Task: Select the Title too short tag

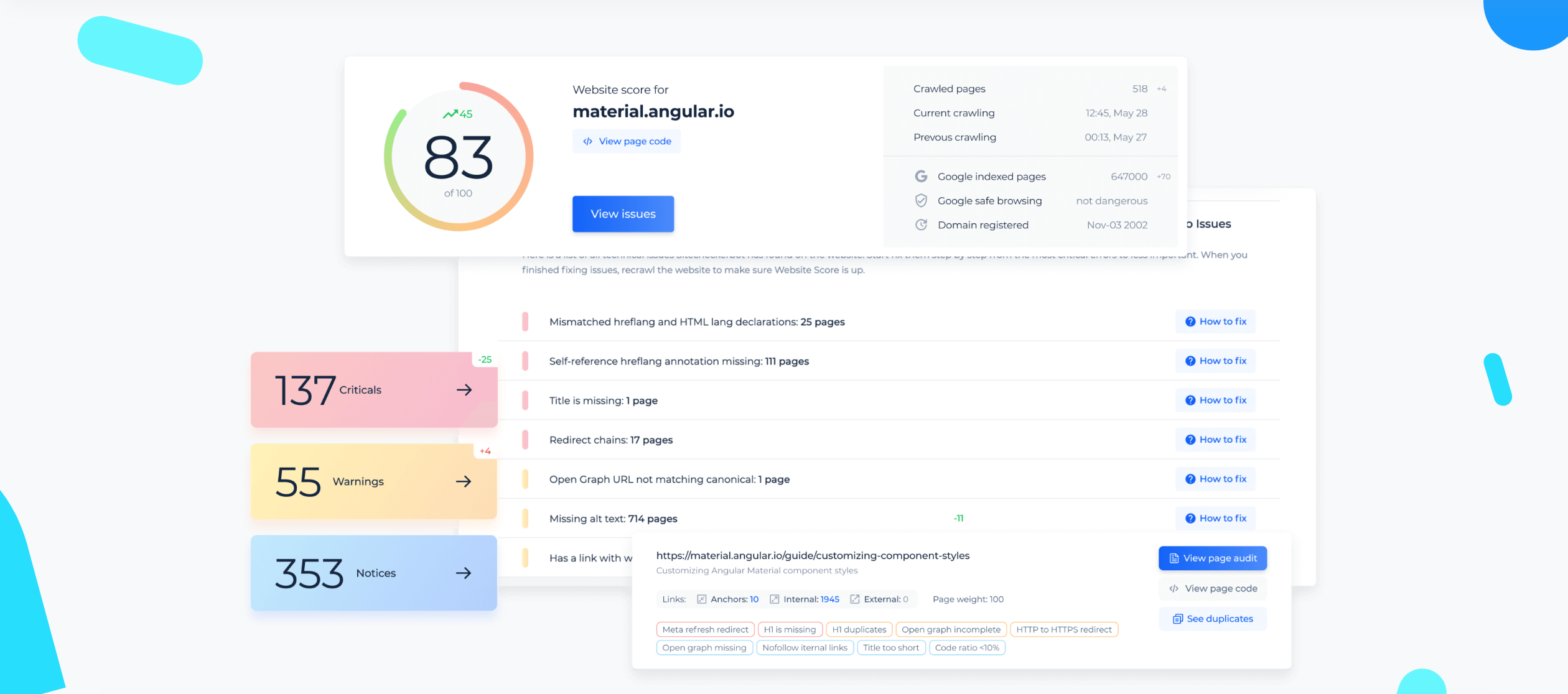Action: (x=891, y=647)
